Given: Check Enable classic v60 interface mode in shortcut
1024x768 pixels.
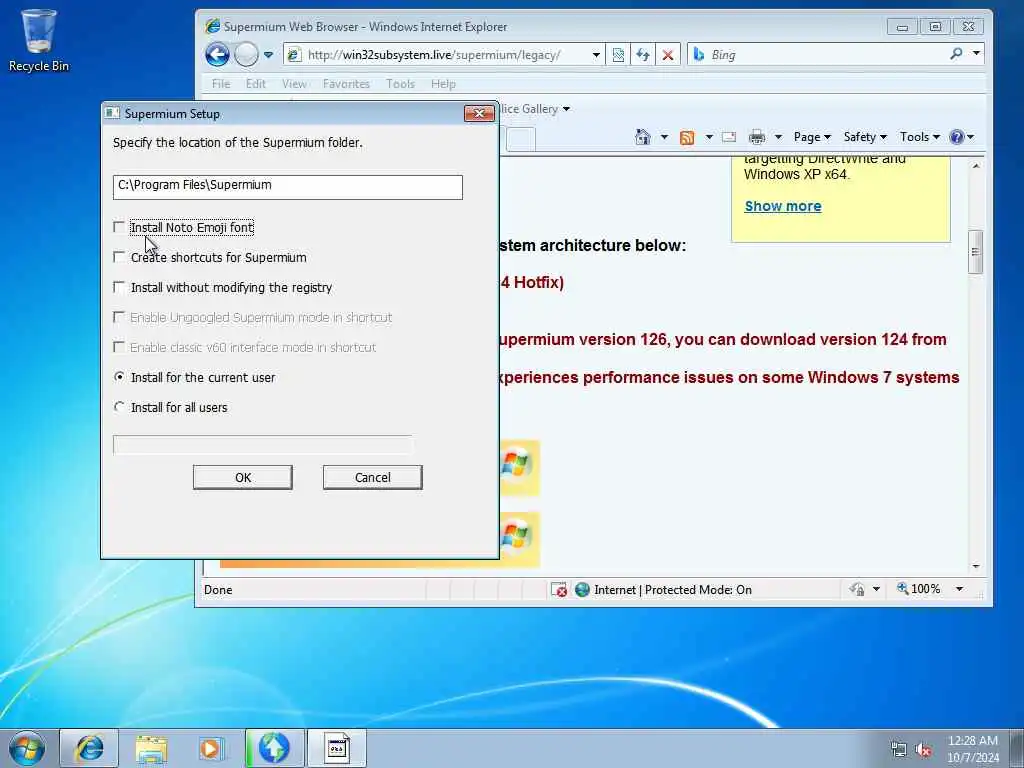Looking at the screenshot, I should click(x=119, y=347).
